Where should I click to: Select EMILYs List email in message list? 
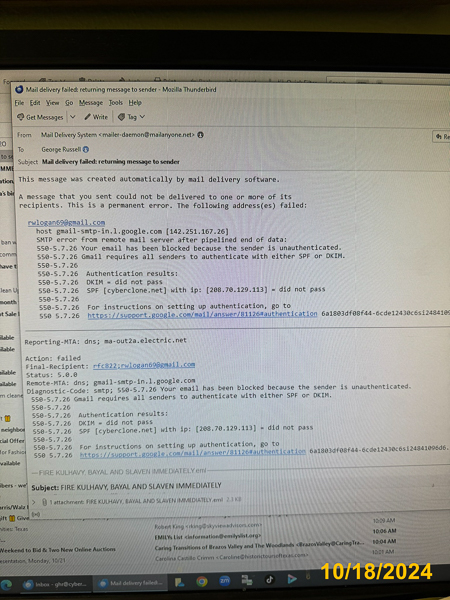tap(208, 537)
